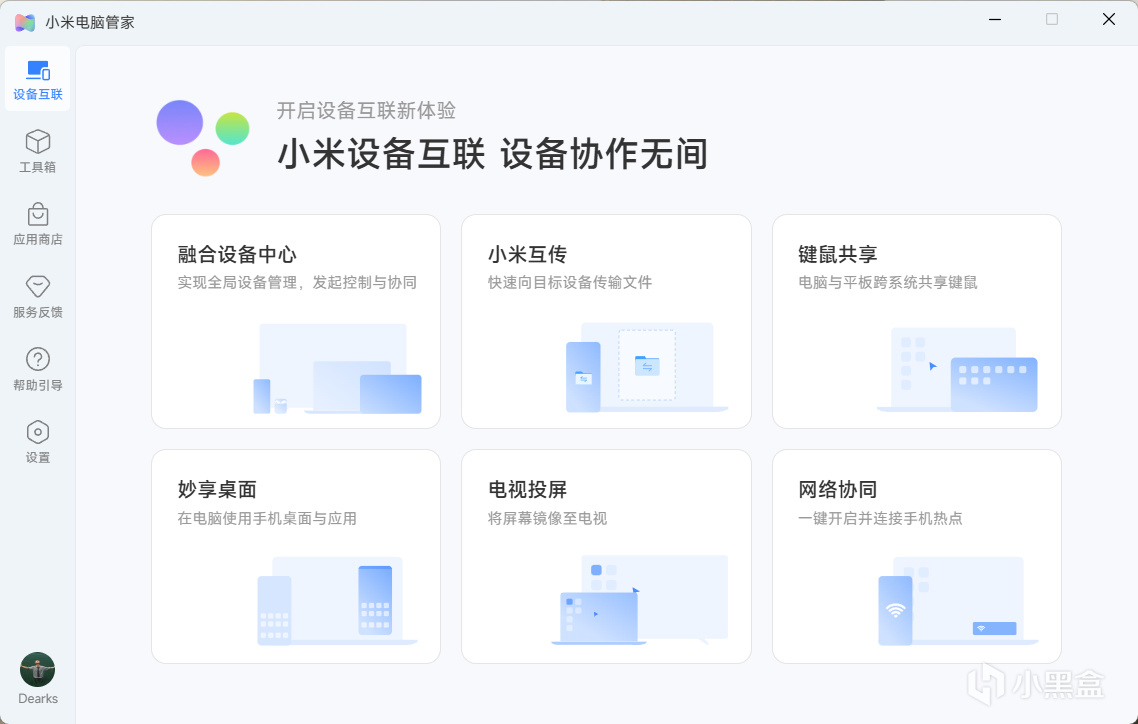Viewport: 1138px width, 724px height.
Task: Click heading 小米设备互联 设备协作无间
Action: click(x=493, y=154)
